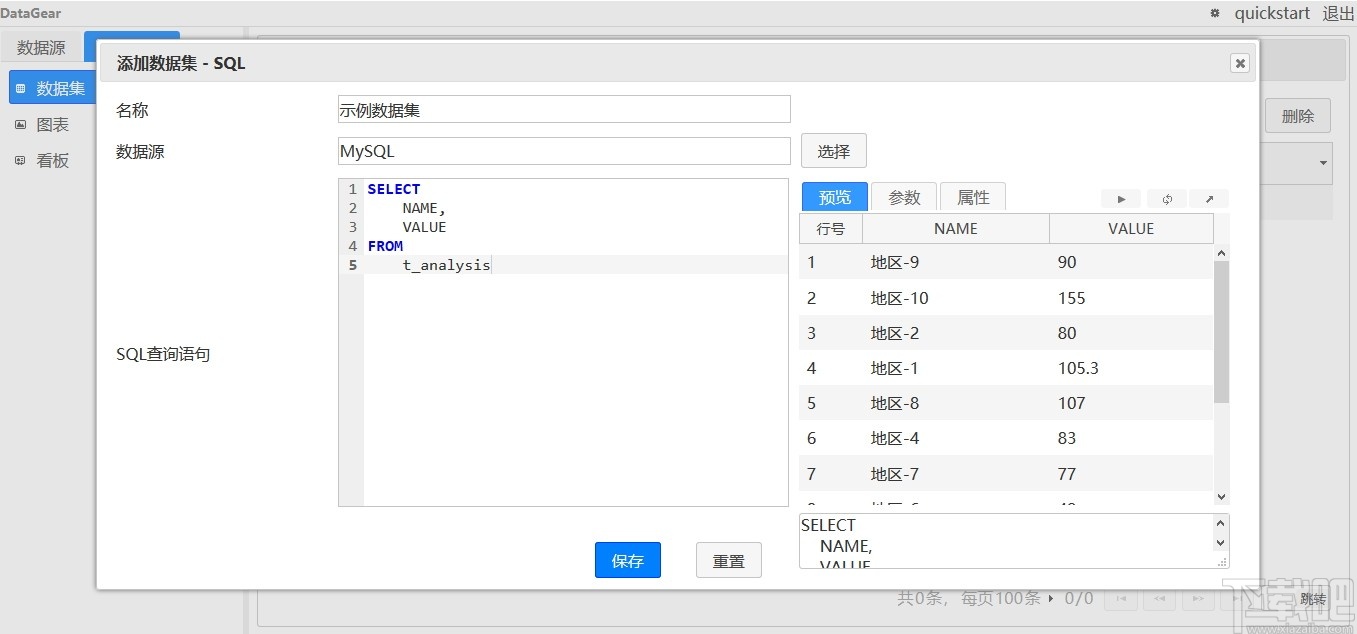Save the dataset with the 保存 button
The height and width of the screenshot is (634, 1357).
point(627,560)
